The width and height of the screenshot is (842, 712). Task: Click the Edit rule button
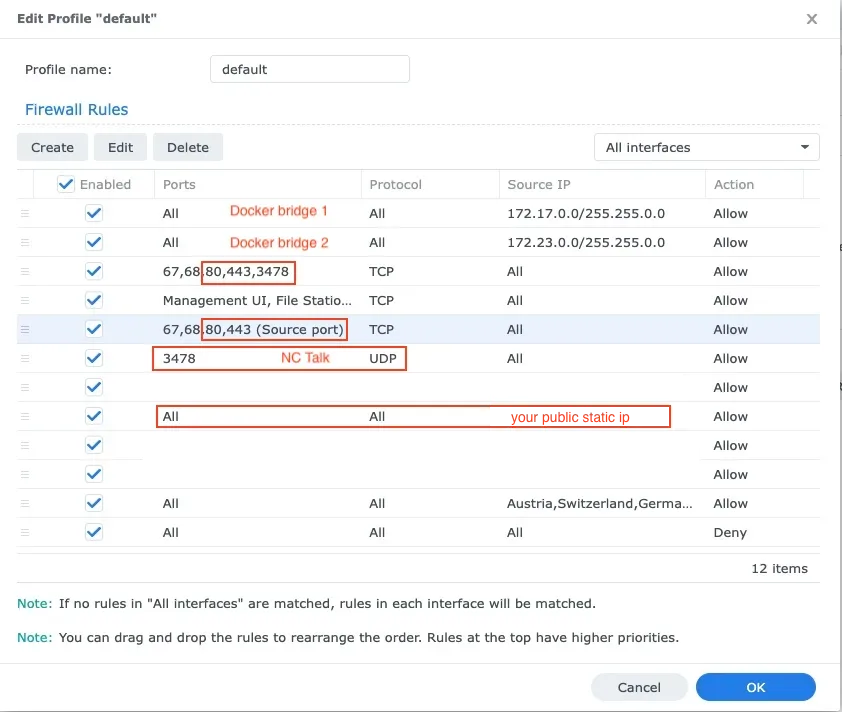[120, 147]
